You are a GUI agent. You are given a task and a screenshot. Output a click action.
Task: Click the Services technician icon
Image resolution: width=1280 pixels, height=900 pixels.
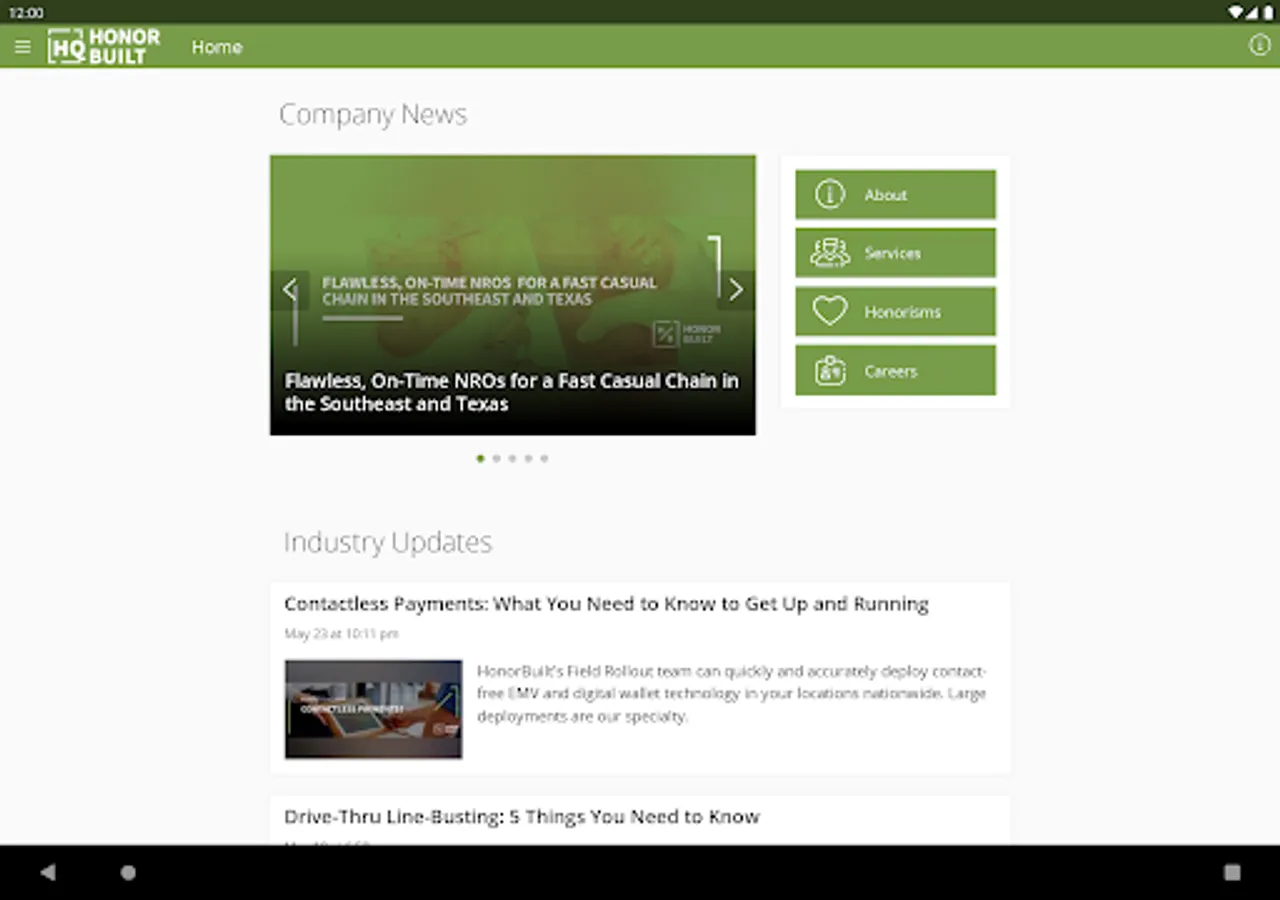click(830, 253)
